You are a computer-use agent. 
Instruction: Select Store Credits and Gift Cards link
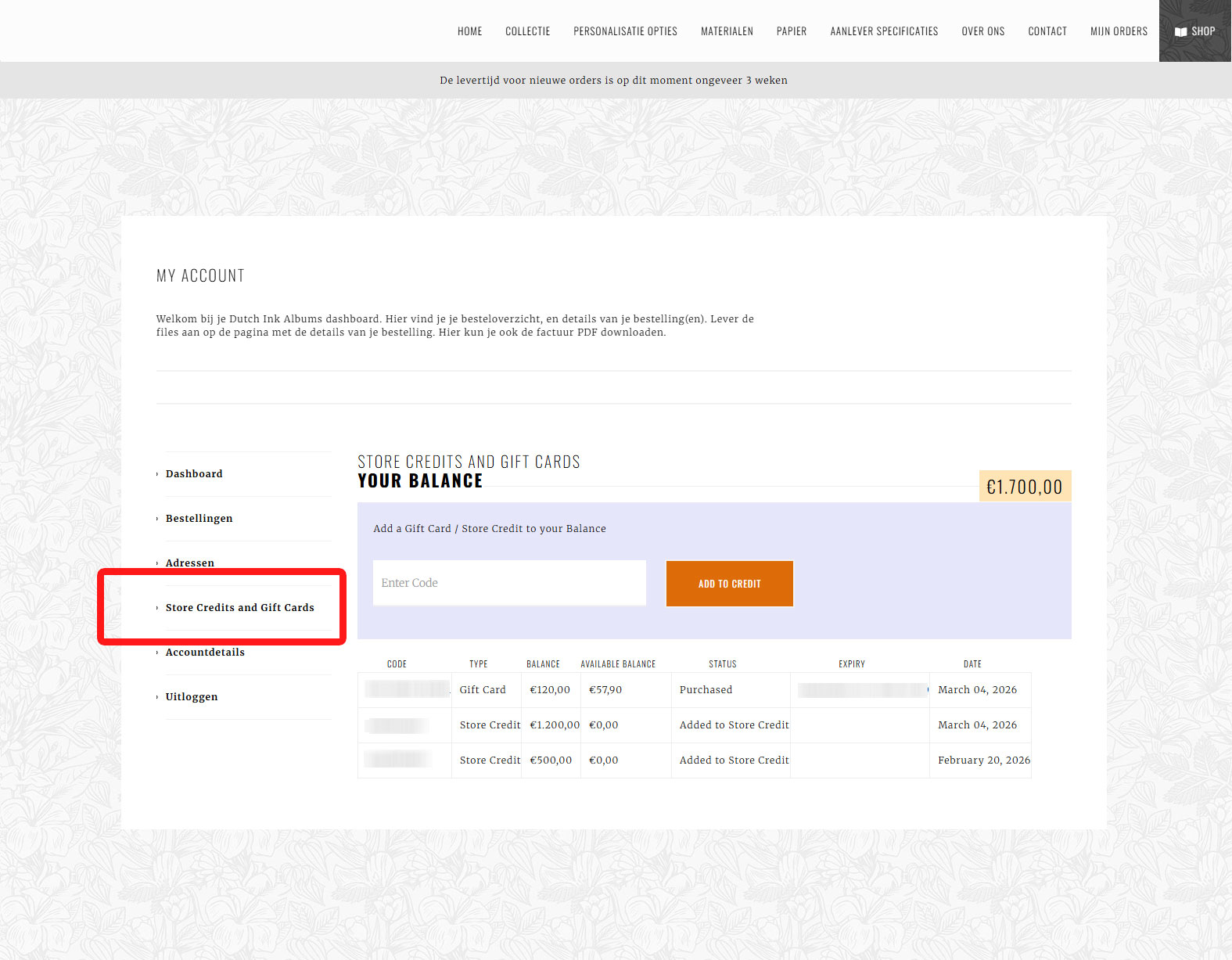point(239,608)
